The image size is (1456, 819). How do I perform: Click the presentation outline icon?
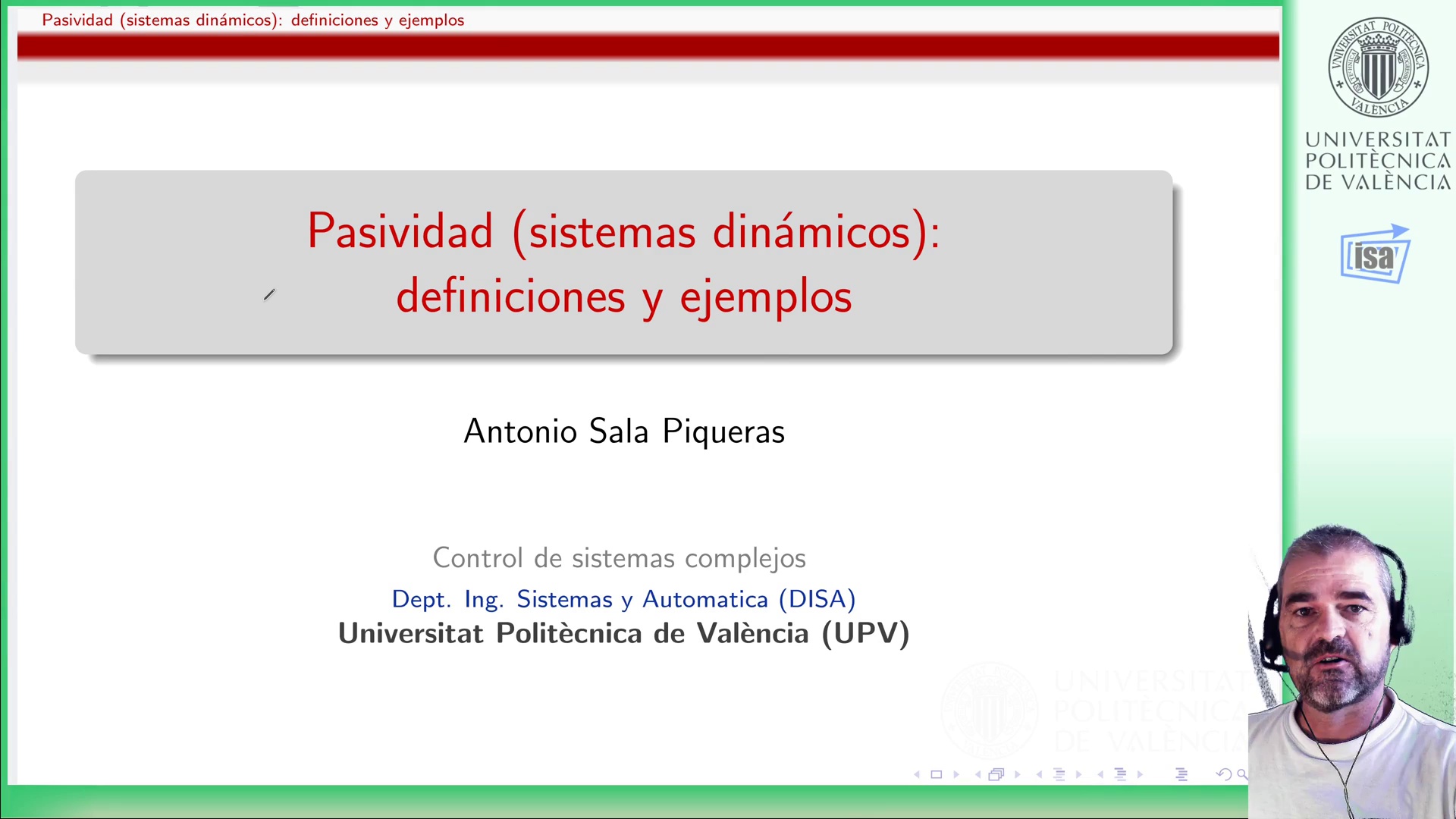(1181, 774)
